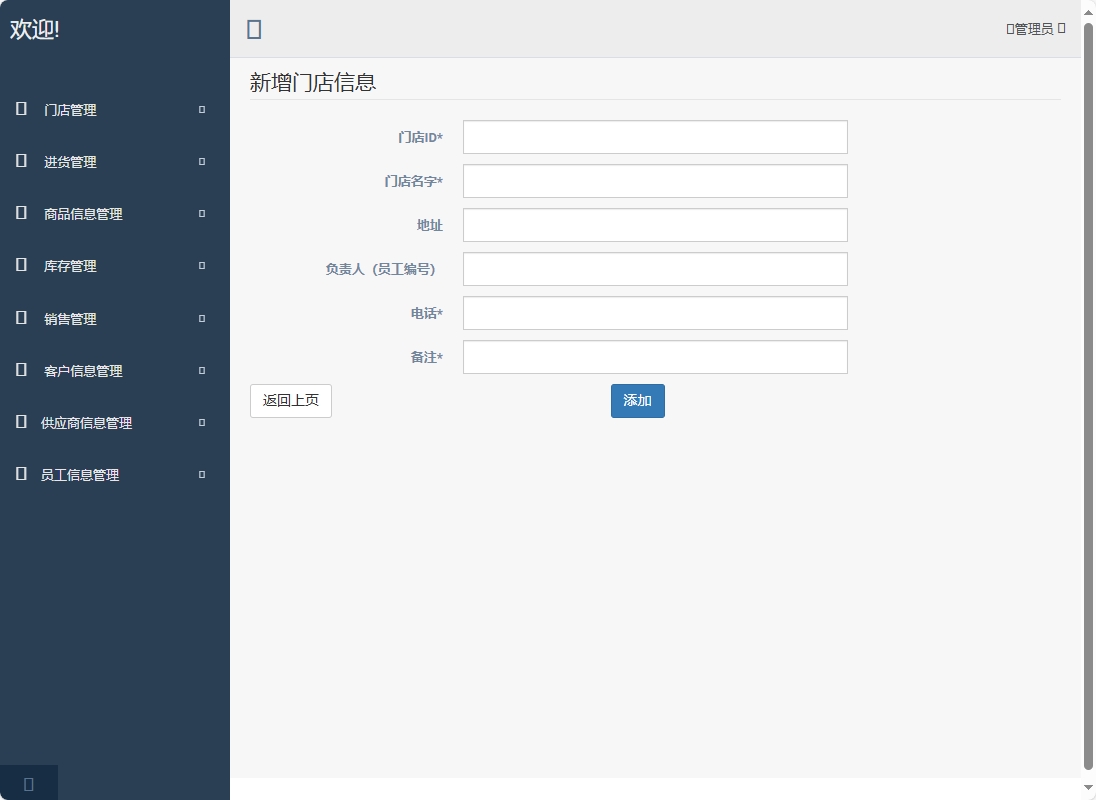Image resolution: width=1096 pixels, height=800 pixels.
Task: Expand the 库存管理 arrow
Action: [202, 266]
